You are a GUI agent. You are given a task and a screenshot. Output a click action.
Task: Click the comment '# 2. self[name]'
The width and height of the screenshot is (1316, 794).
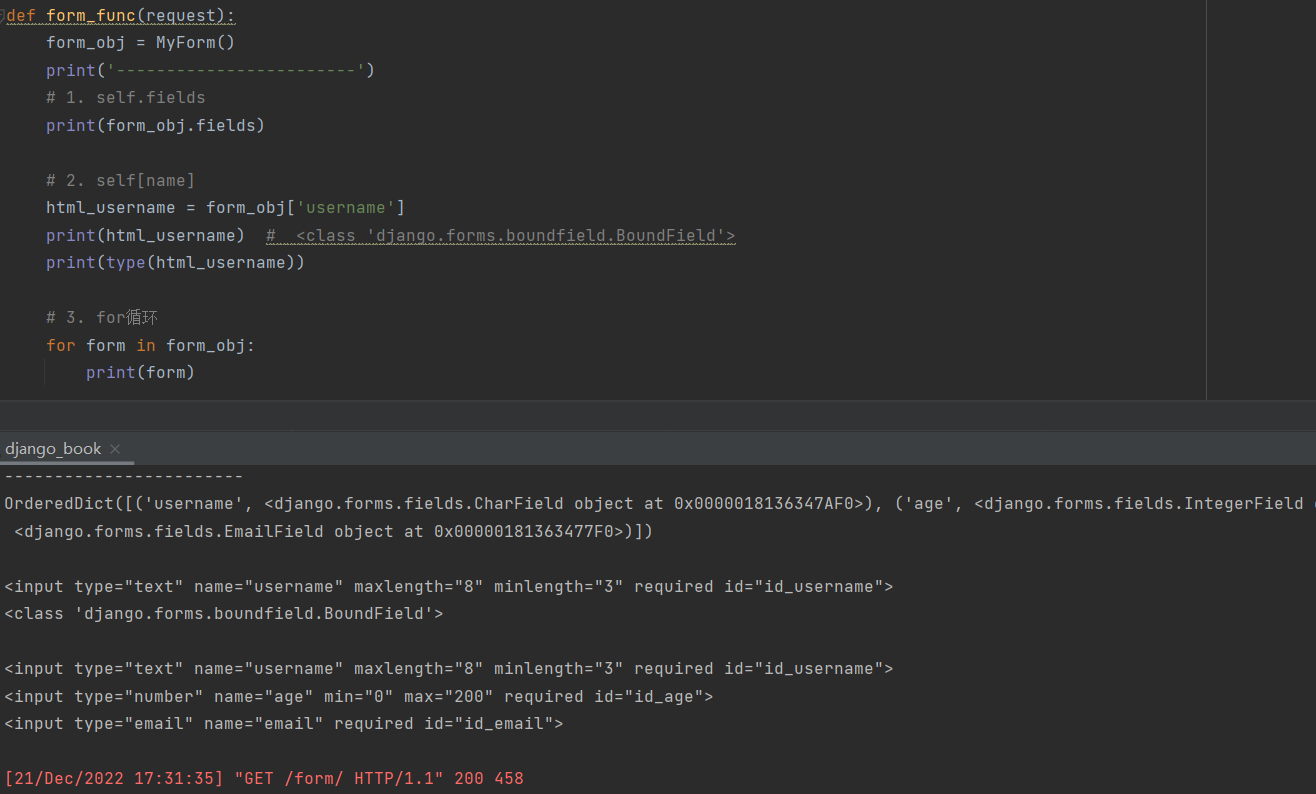pyautogui.click(x=120, y=180)
